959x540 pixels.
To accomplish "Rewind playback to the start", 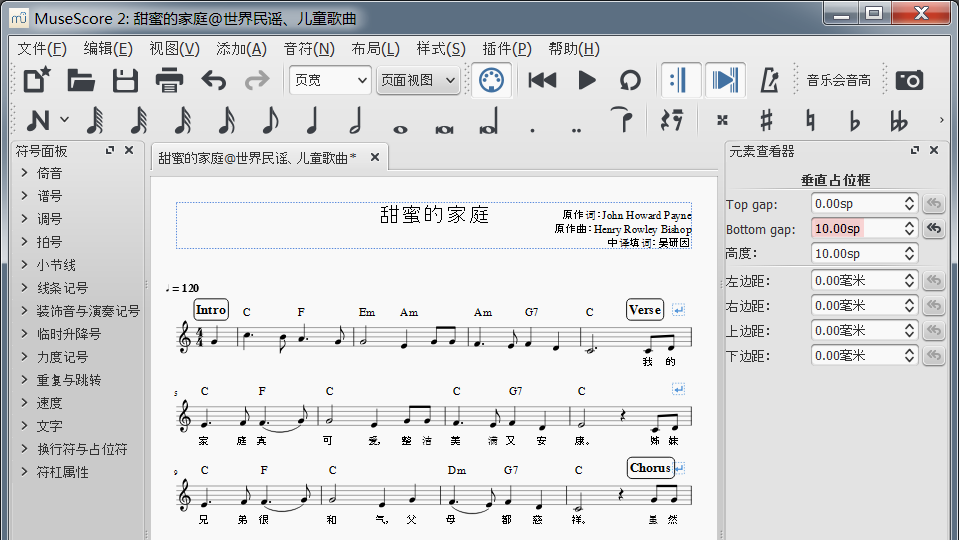I will click(542, 81).
